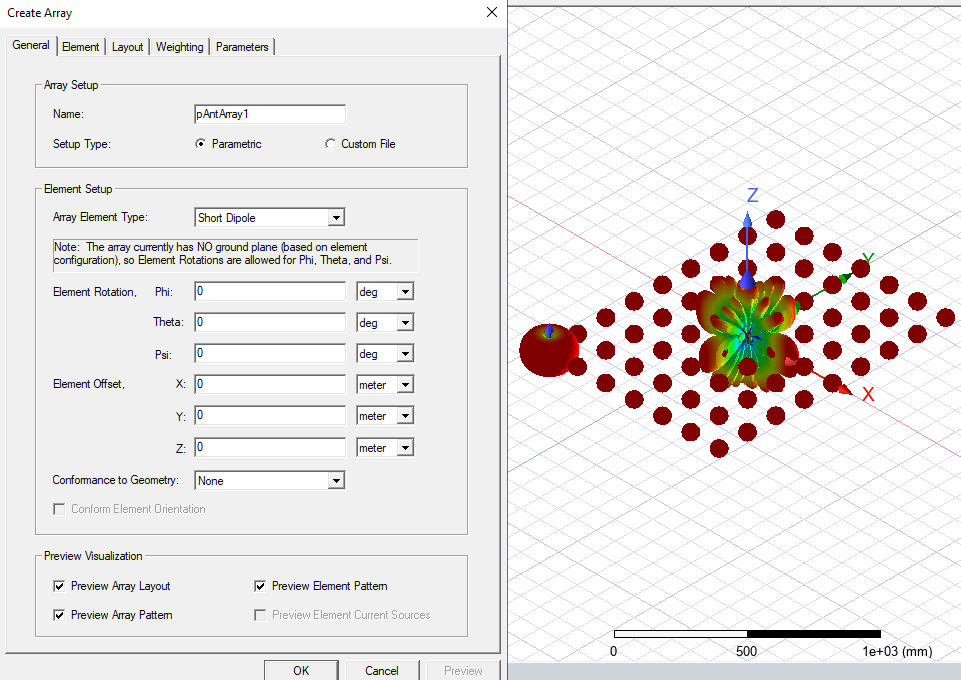Select the General tab
This screenshot has height=680, width=961.
pyautogui.click(x=30, y=45)
